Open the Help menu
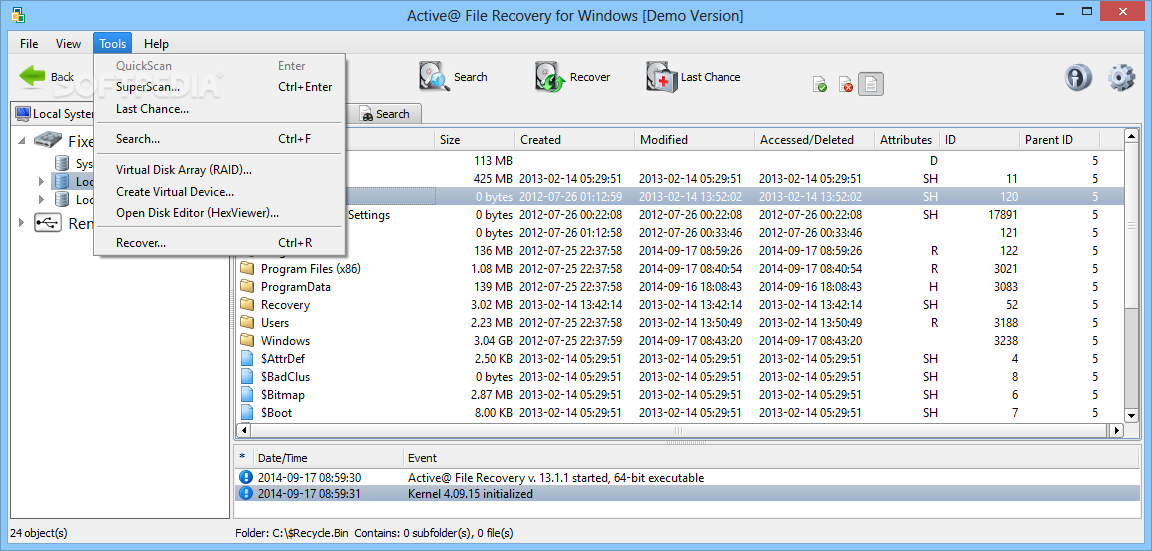1152x551 pixels. point(156,43)
